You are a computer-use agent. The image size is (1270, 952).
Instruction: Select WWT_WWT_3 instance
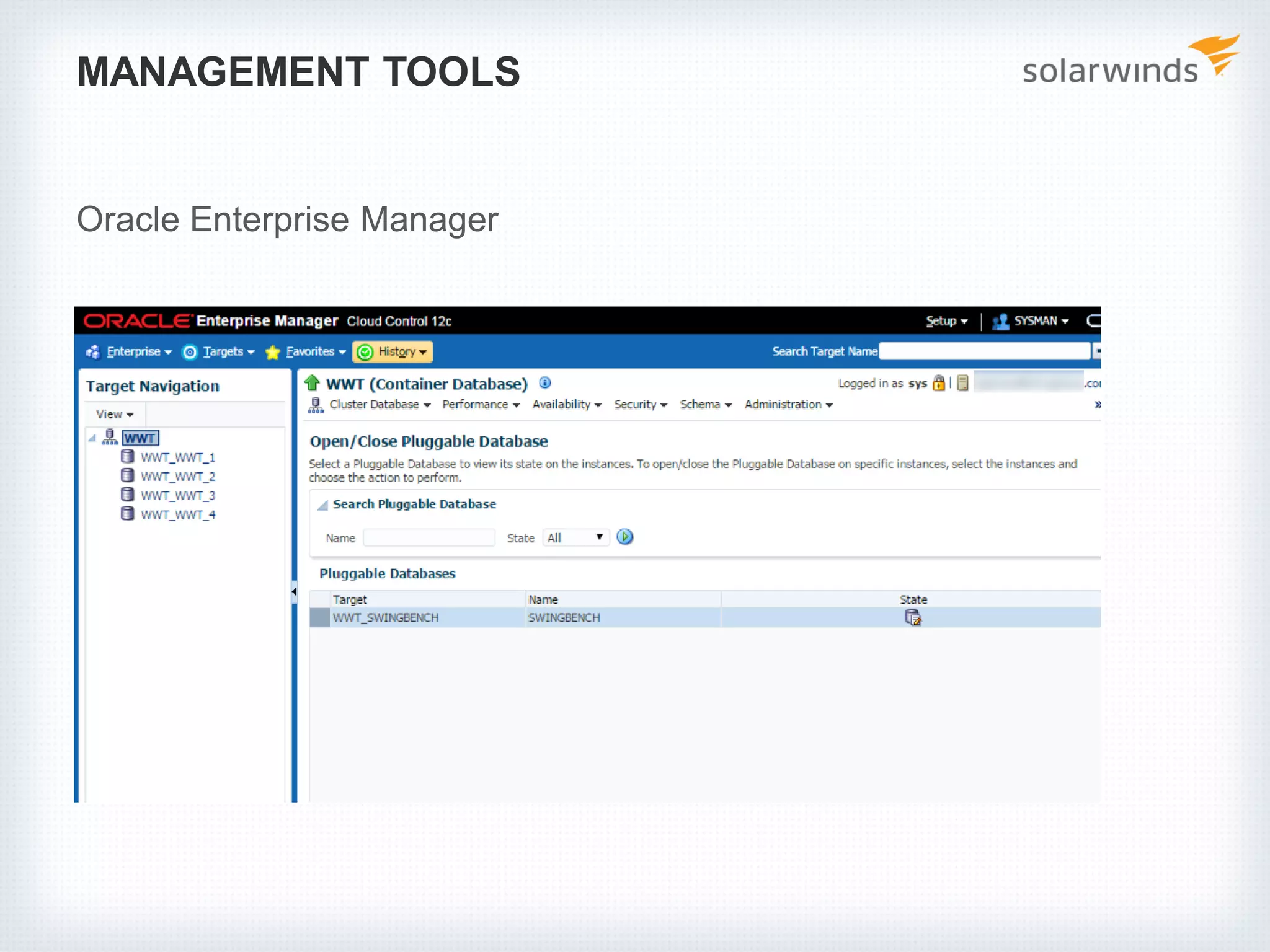click(x=178, y=496)
